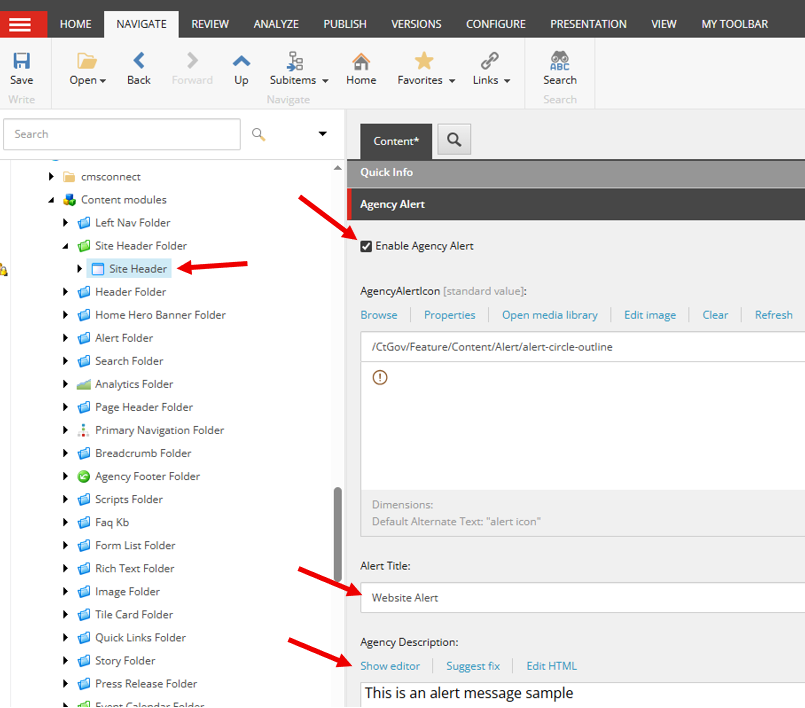Click the Links chain icon

click(x=490, y=62)
